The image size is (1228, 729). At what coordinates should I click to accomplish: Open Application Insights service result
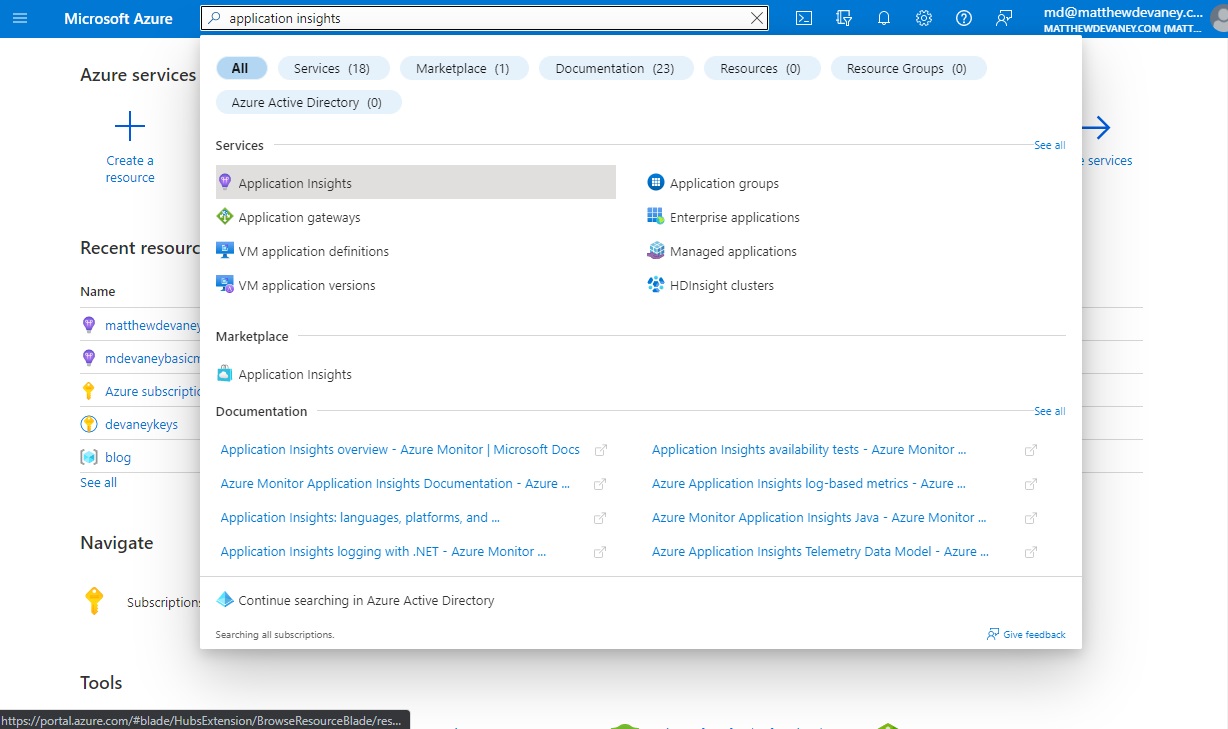(295, 183)
